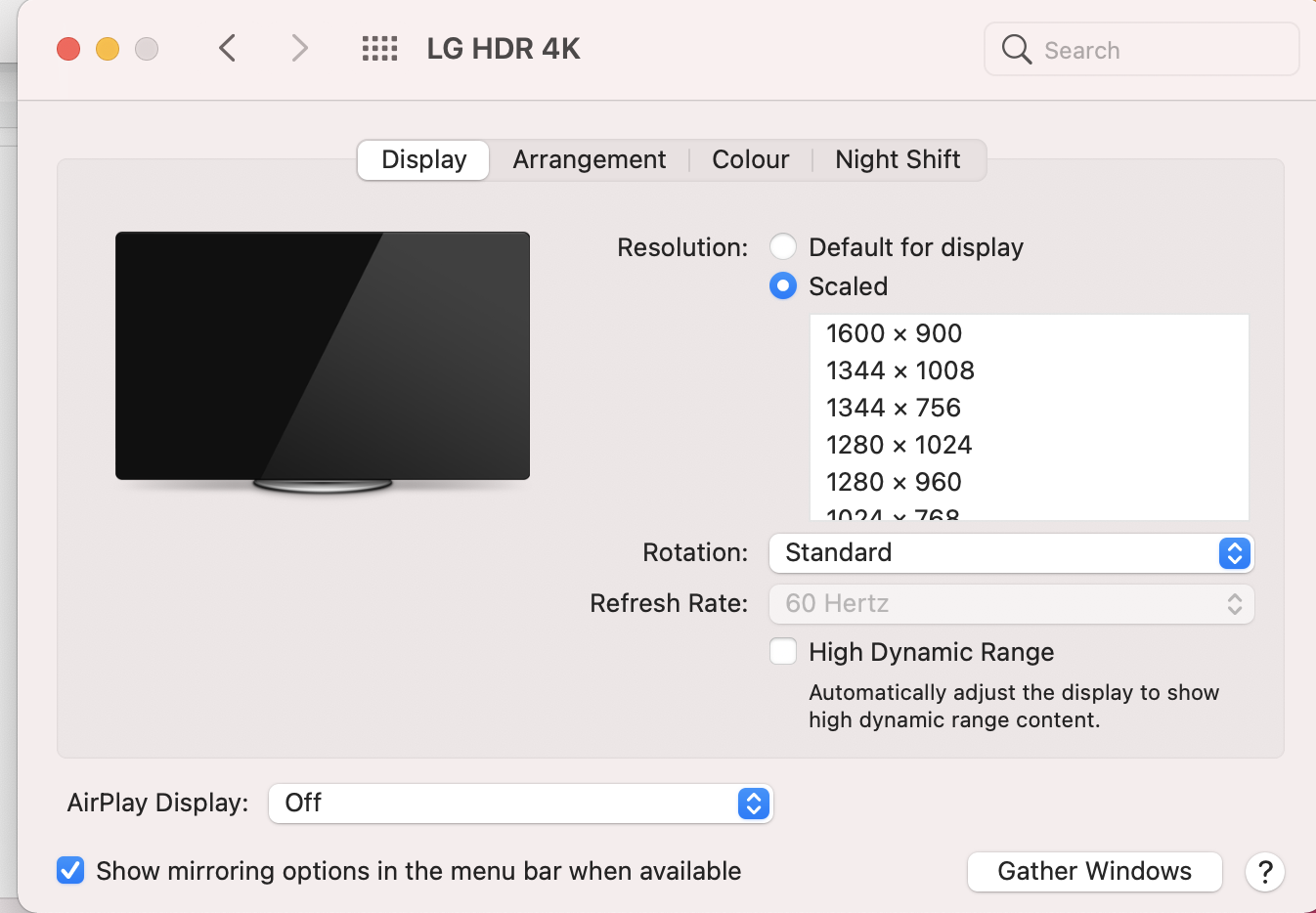Choose 1344 × 756 resolution

click(1030, 408)
